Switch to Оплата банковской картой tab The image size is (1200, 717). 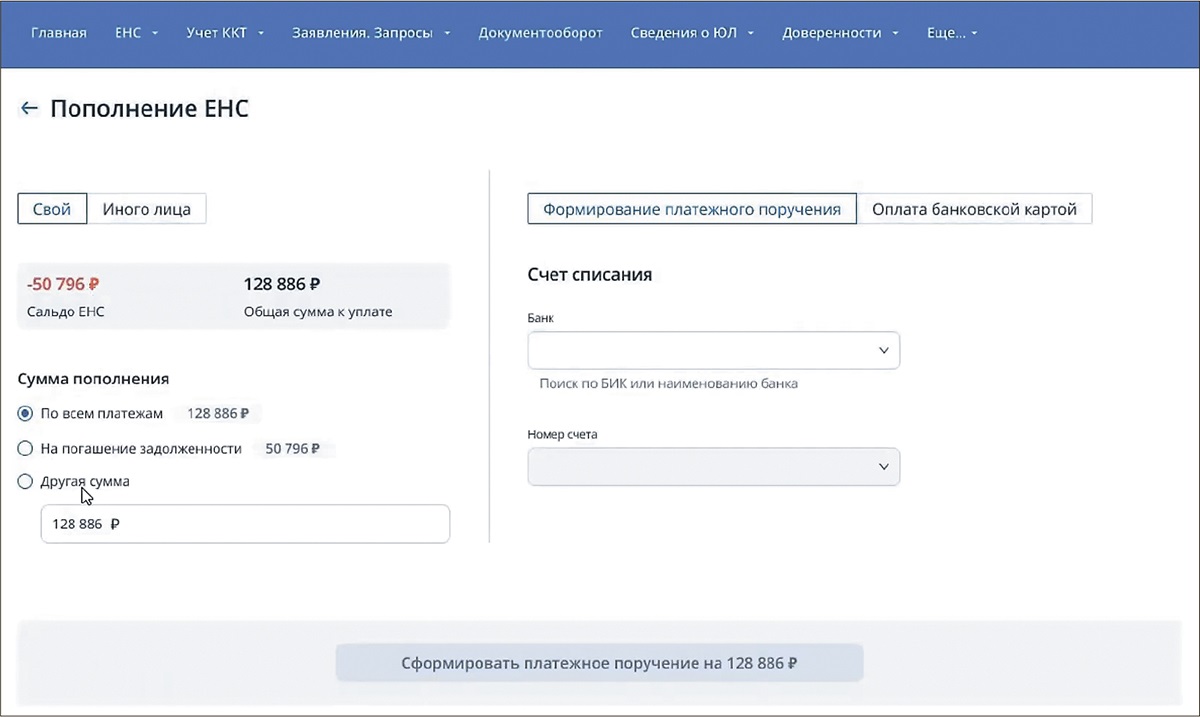pyautogui.click(x=974, y=209)
